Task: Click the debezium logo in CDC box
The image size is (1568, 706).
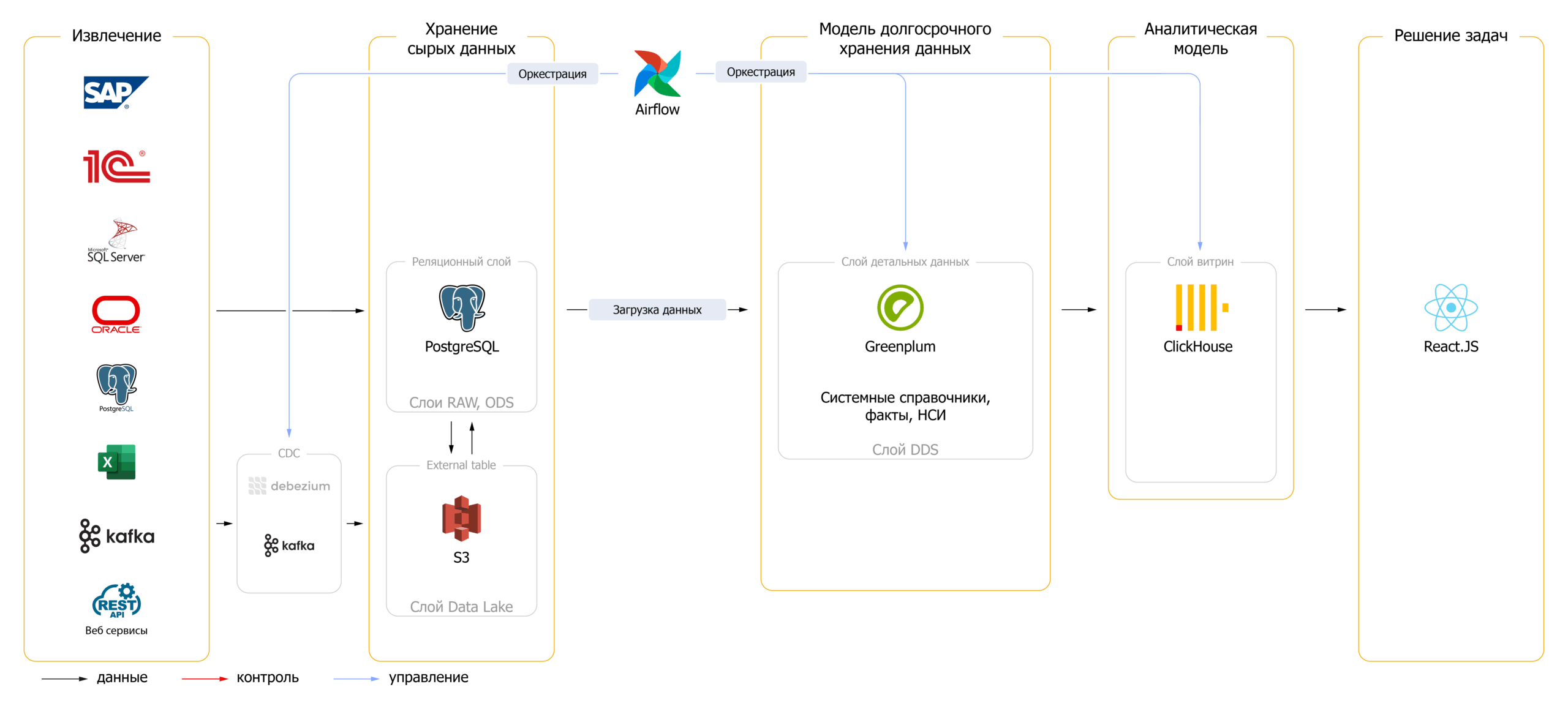Action: pos(289,486)
